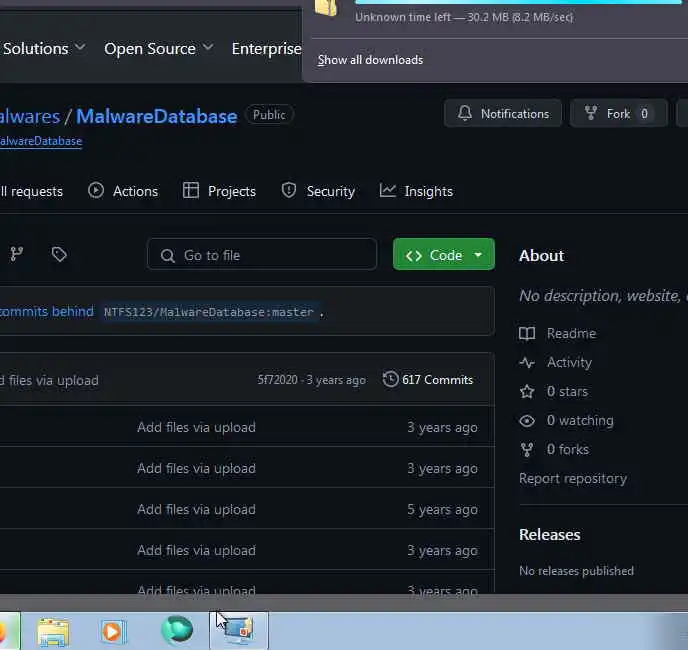Viewport: 688px width, 650px height.
Task: Click the Notifications bell icon
Action: [x=465, y=113]
